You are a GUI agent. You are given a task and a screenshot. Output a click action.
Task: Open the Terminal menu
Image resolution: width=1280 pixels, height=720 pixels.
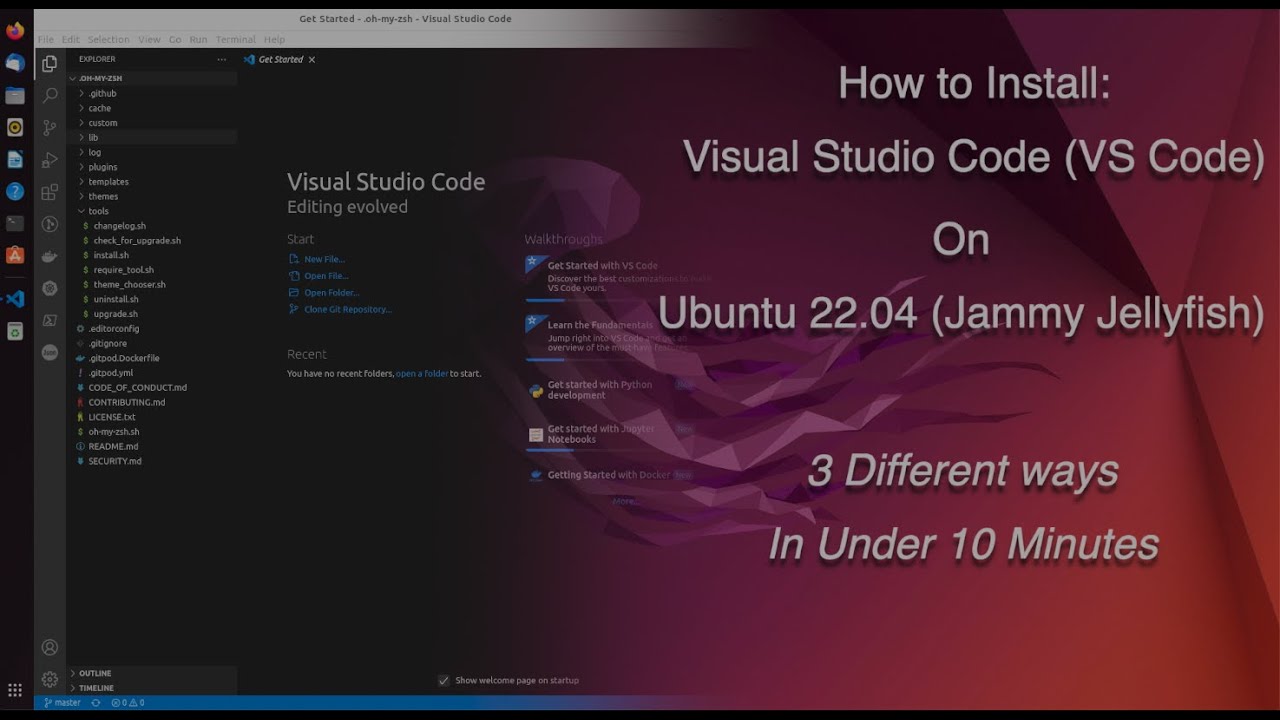point(236,40)
